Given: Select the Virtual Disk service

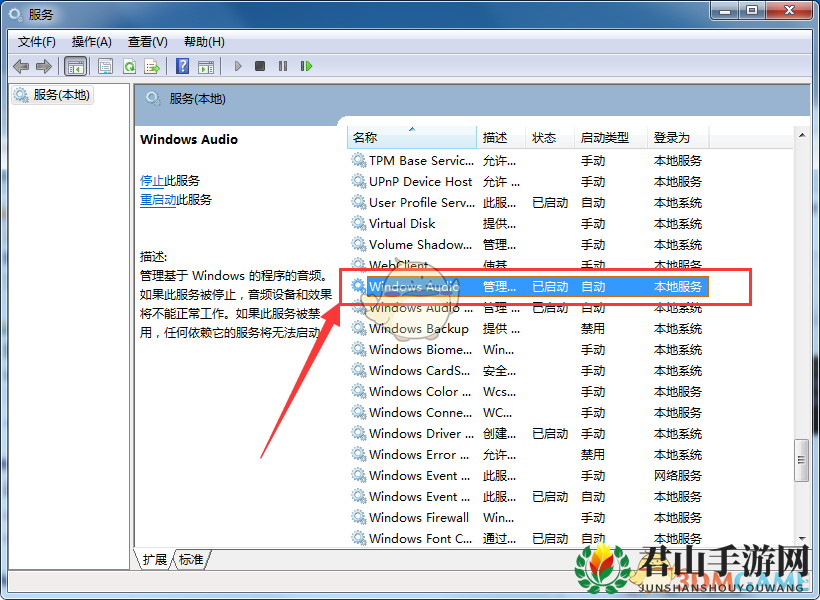Looking at the screenshot, I should click(x=528, y=223).
